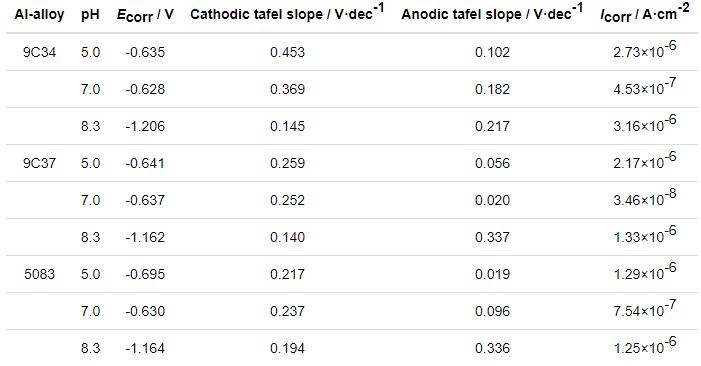Click the 9C34 alloy cell
The image size is (701, 366).
click(x=39, y=52)
